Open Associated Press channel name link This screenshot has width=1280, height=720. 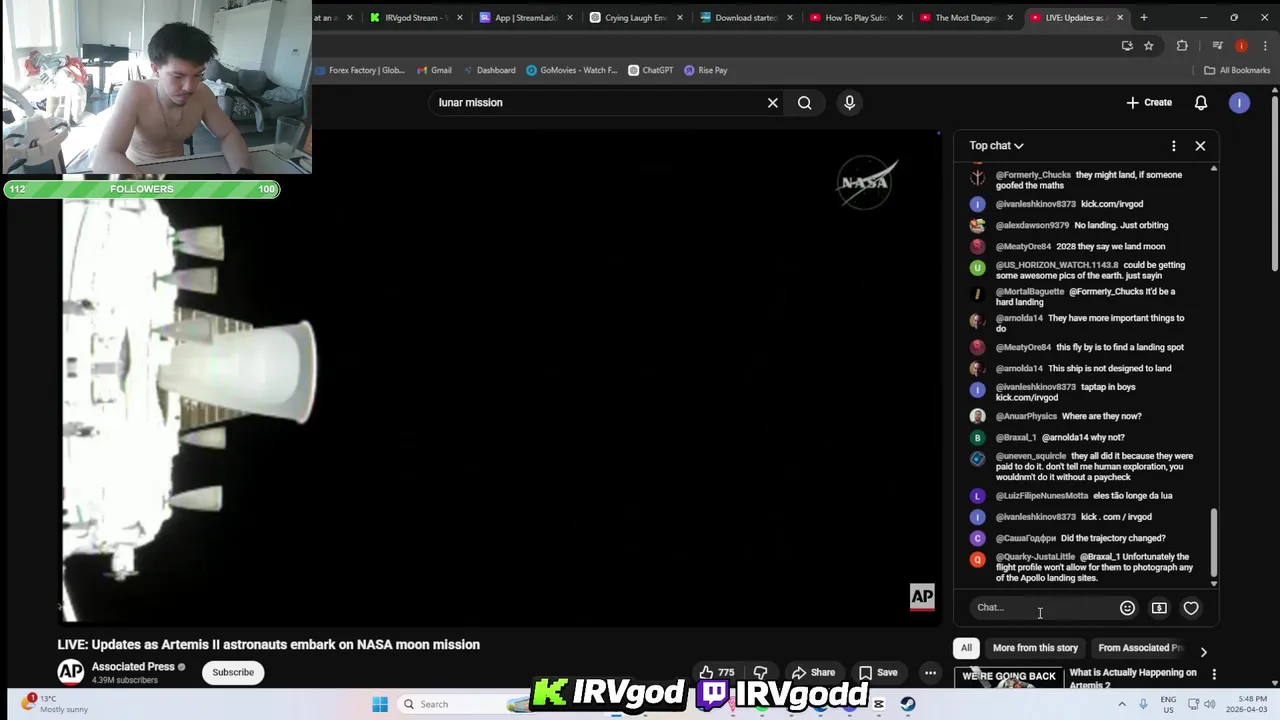(133, 667)
